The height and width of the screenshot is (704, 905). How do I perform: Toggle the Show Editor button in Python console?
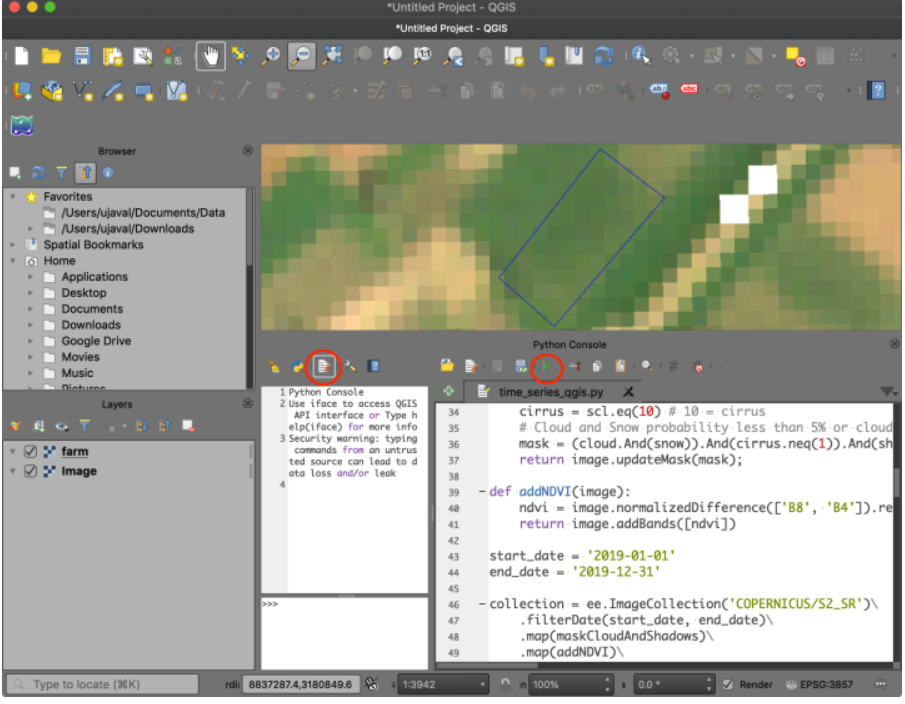tap(324, 366)
